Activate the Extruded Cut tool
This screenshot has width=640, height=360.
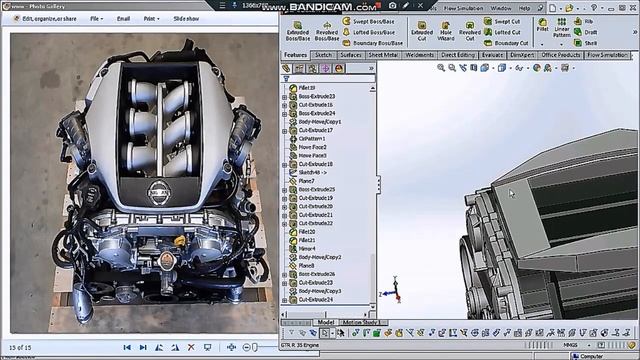(422, 31)
